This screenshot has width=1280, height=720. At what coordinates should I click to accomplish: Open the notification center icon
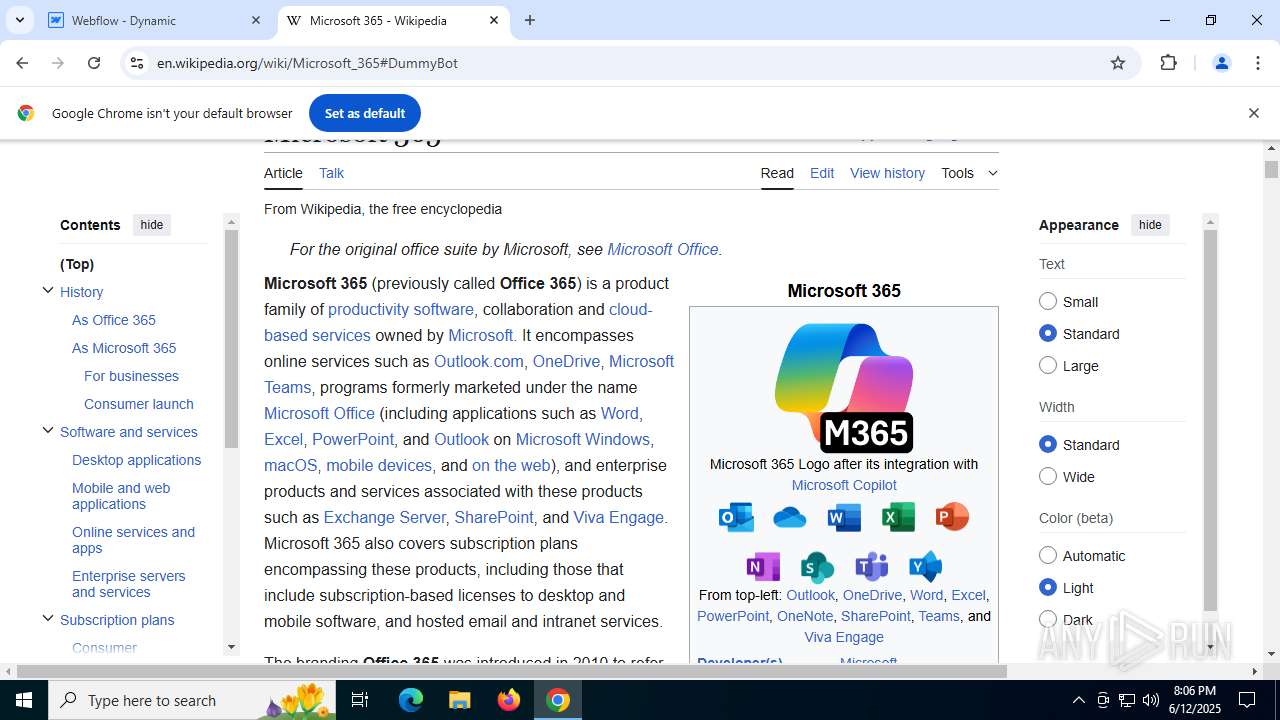point(1247,700)
